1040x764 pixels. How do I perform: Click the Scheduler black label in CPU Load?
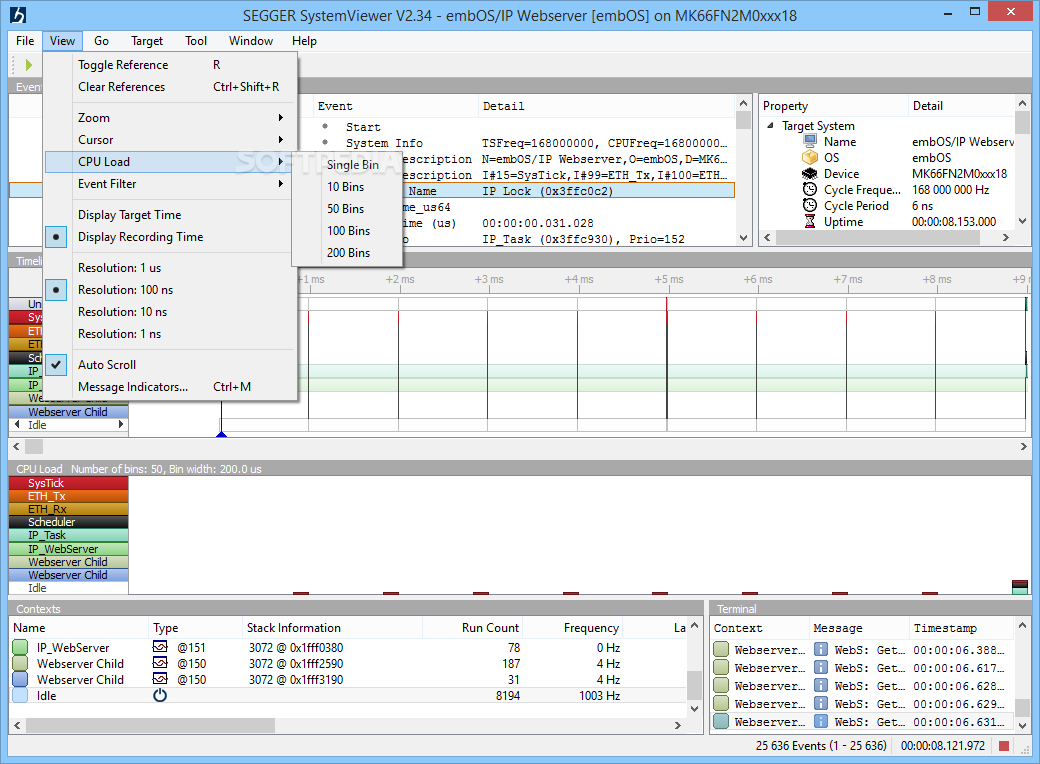point(68,522)
